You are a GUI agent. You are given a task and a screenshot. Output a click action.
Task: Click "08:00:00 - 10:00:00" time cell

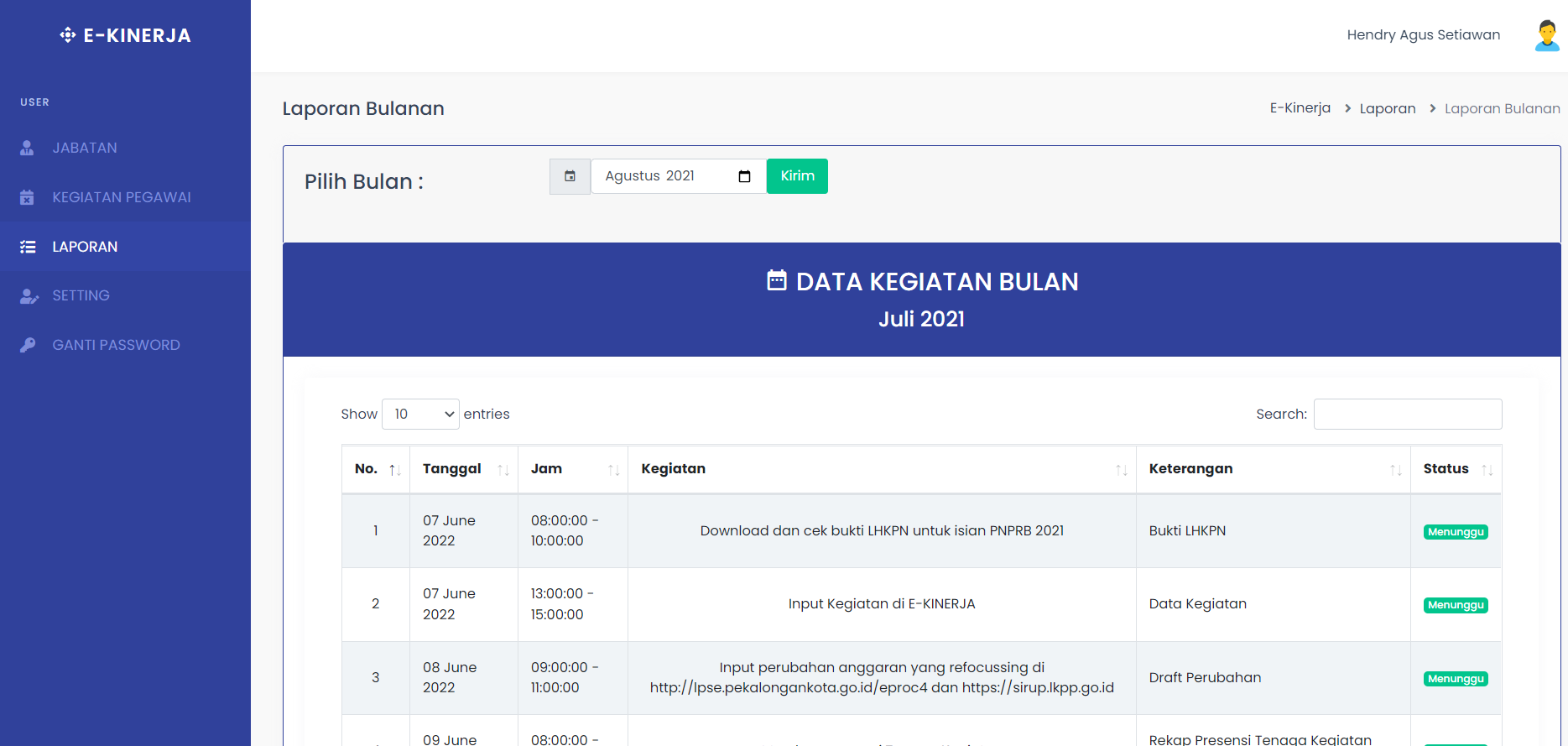coord(573,530)
